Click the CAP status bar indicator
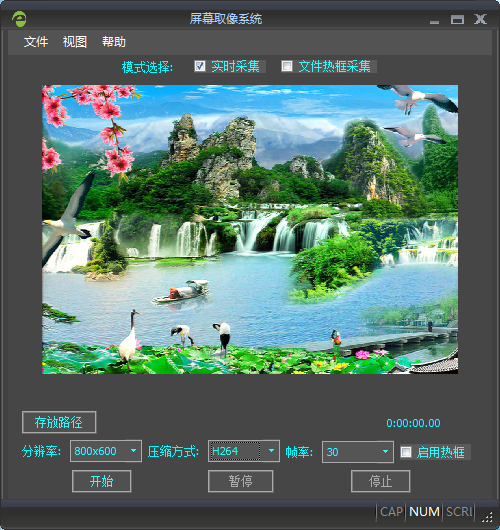This screenshot has height=530, width=500. click(391, 511)
